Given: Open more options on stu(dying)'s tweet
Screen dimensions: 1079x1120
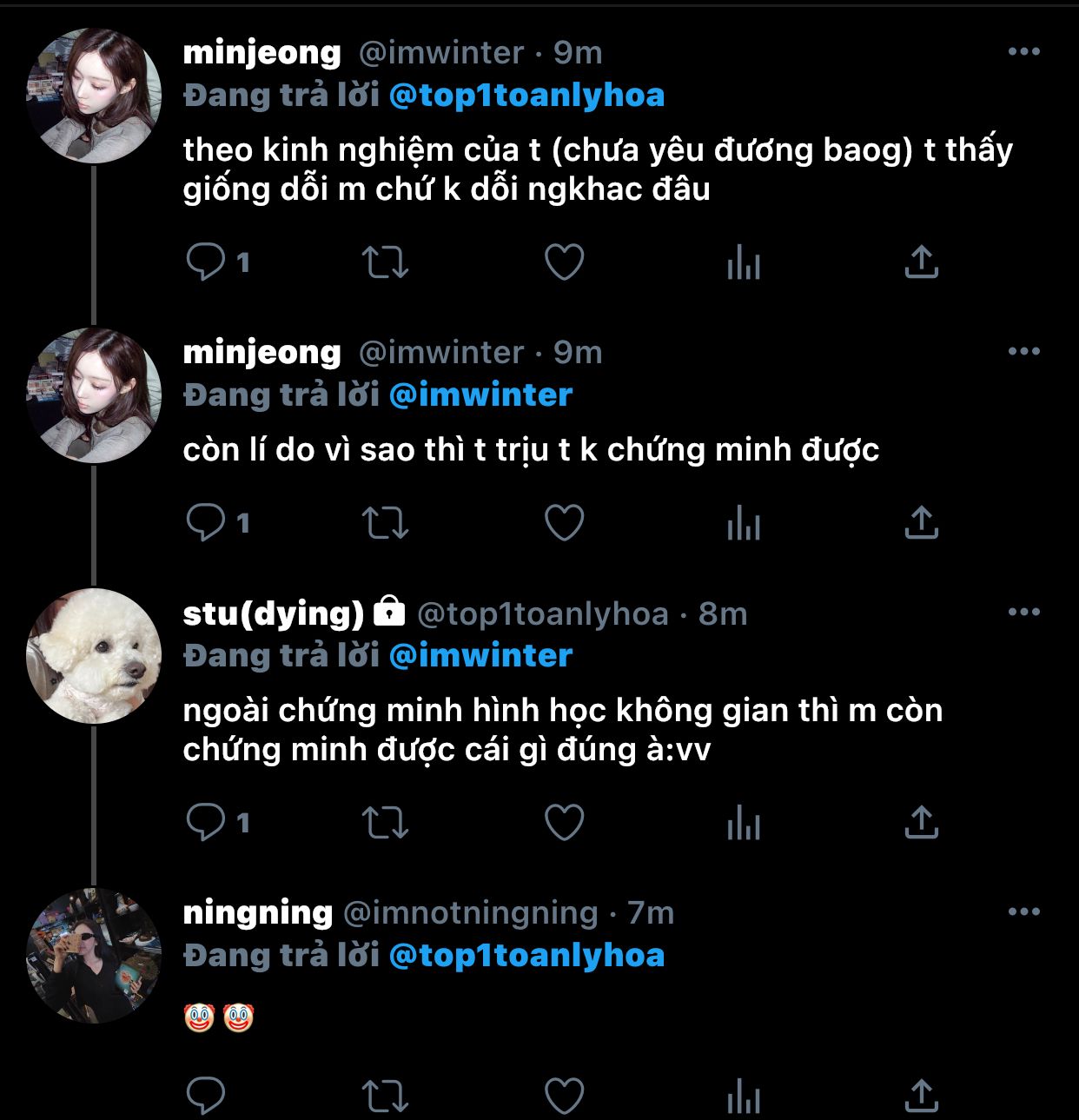Looking at the screenshot, I should (1023, 613).
